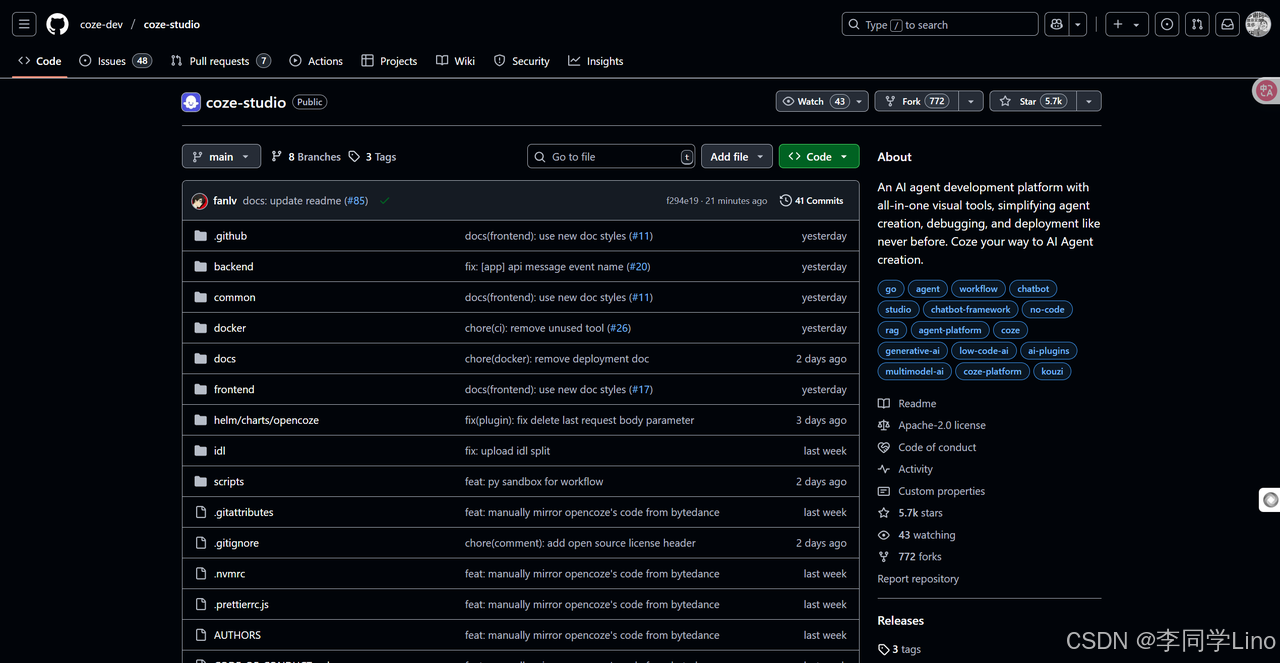
Task: View commit status green checkmark
Action: (x=385, y=201)
